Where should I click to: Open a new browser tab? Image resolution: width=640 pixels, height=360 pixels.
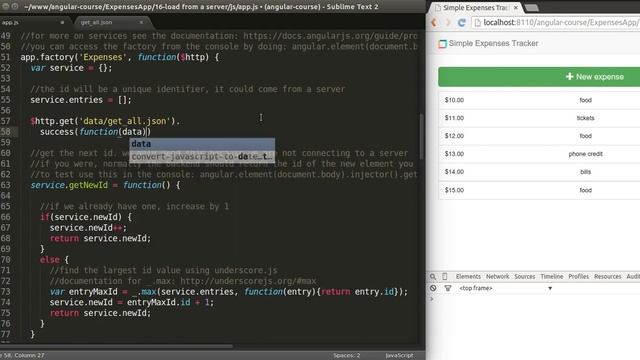click(531, 8)
